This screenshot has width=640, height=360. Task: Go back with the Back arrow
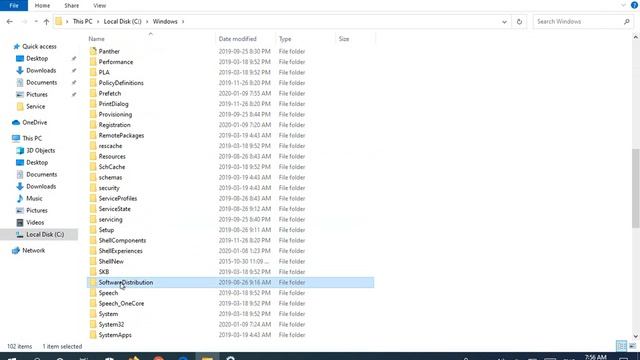tap(10, 22)
